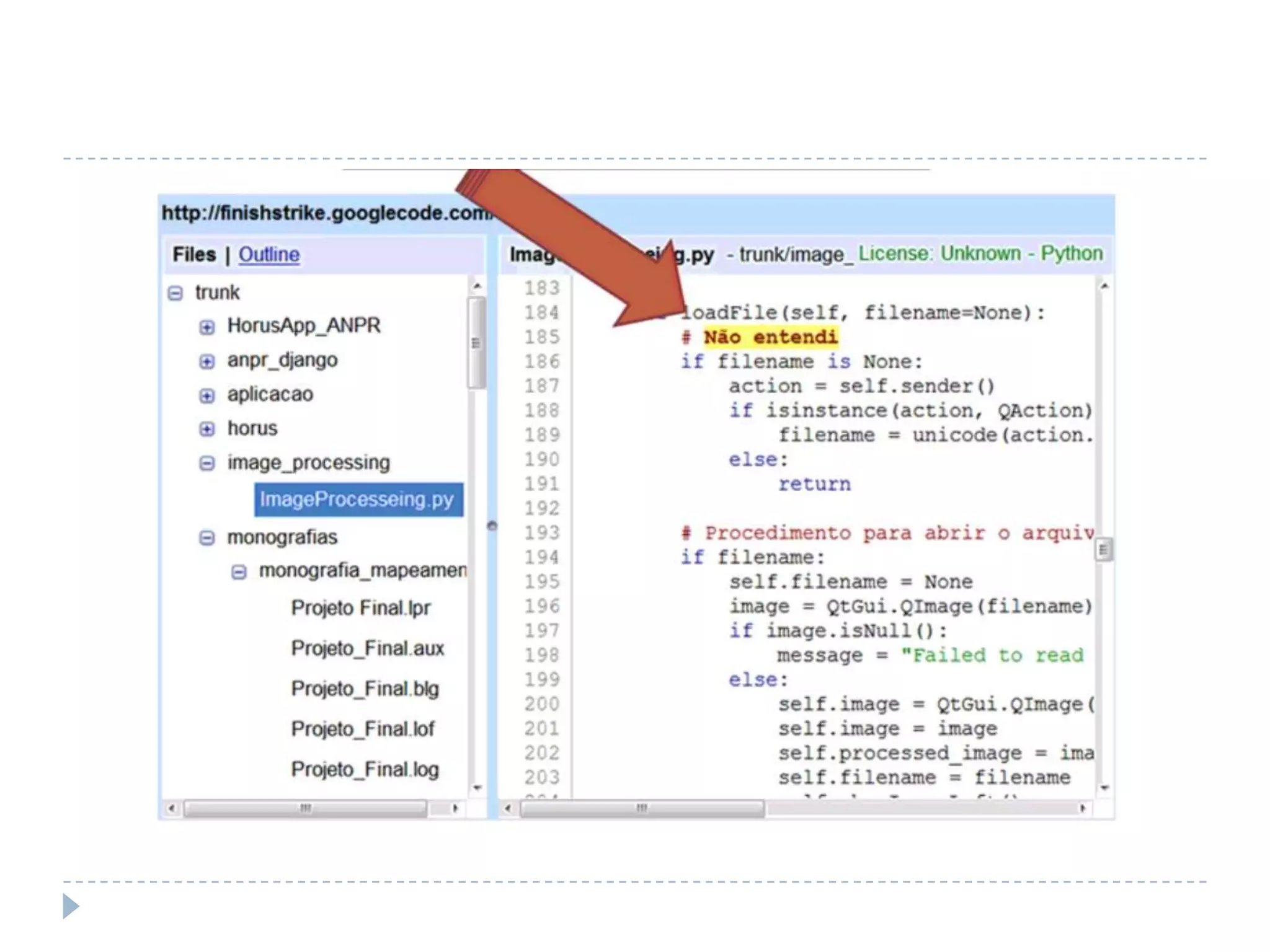The width and height of the screenshot is (1270, 952).
Task: Collapse the image_processing folder
Action: 207,464
